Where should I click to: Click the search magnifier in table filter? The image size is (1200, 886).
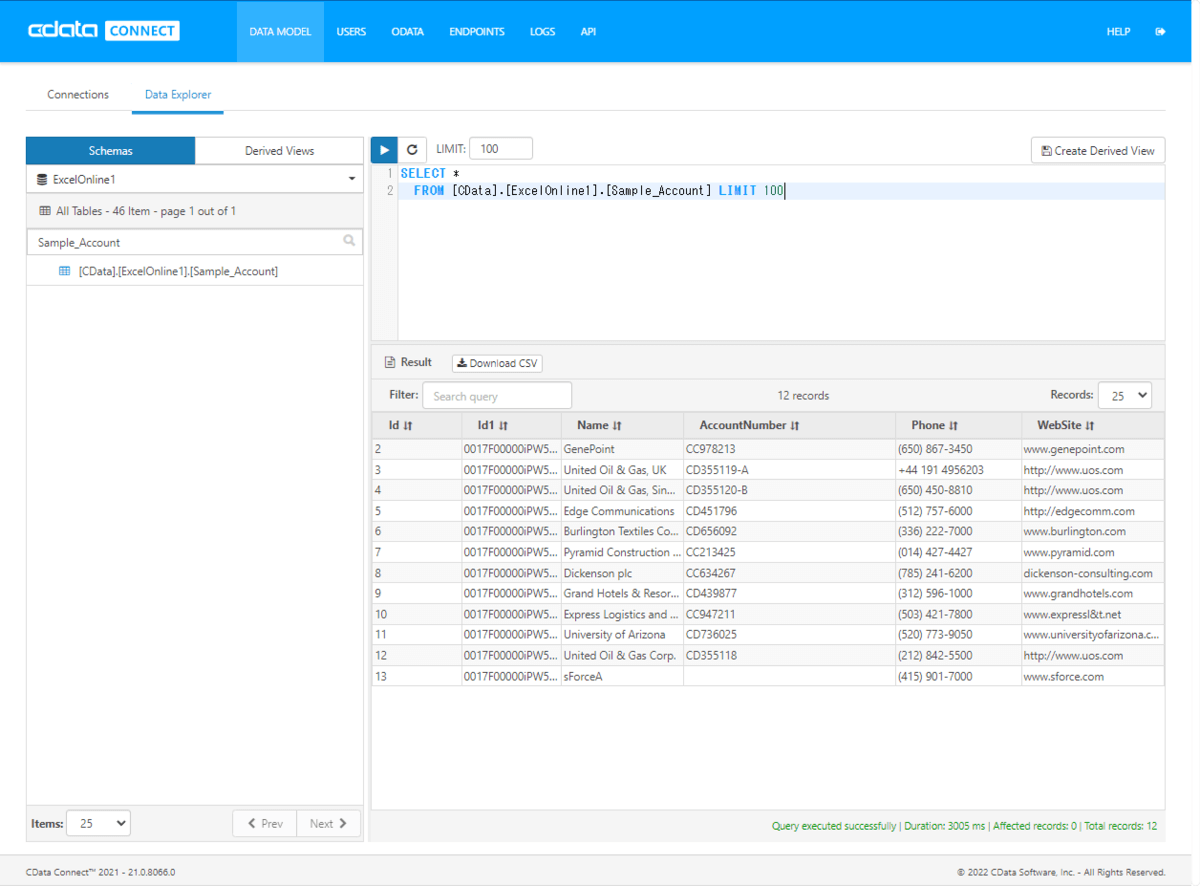pos(349,241)
